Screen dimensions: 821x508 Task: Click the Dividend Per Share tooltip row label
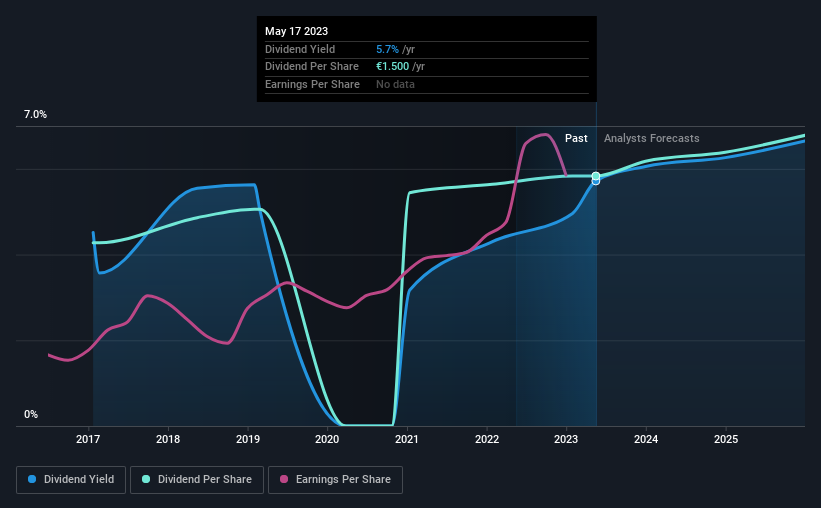tap(312, 67)
